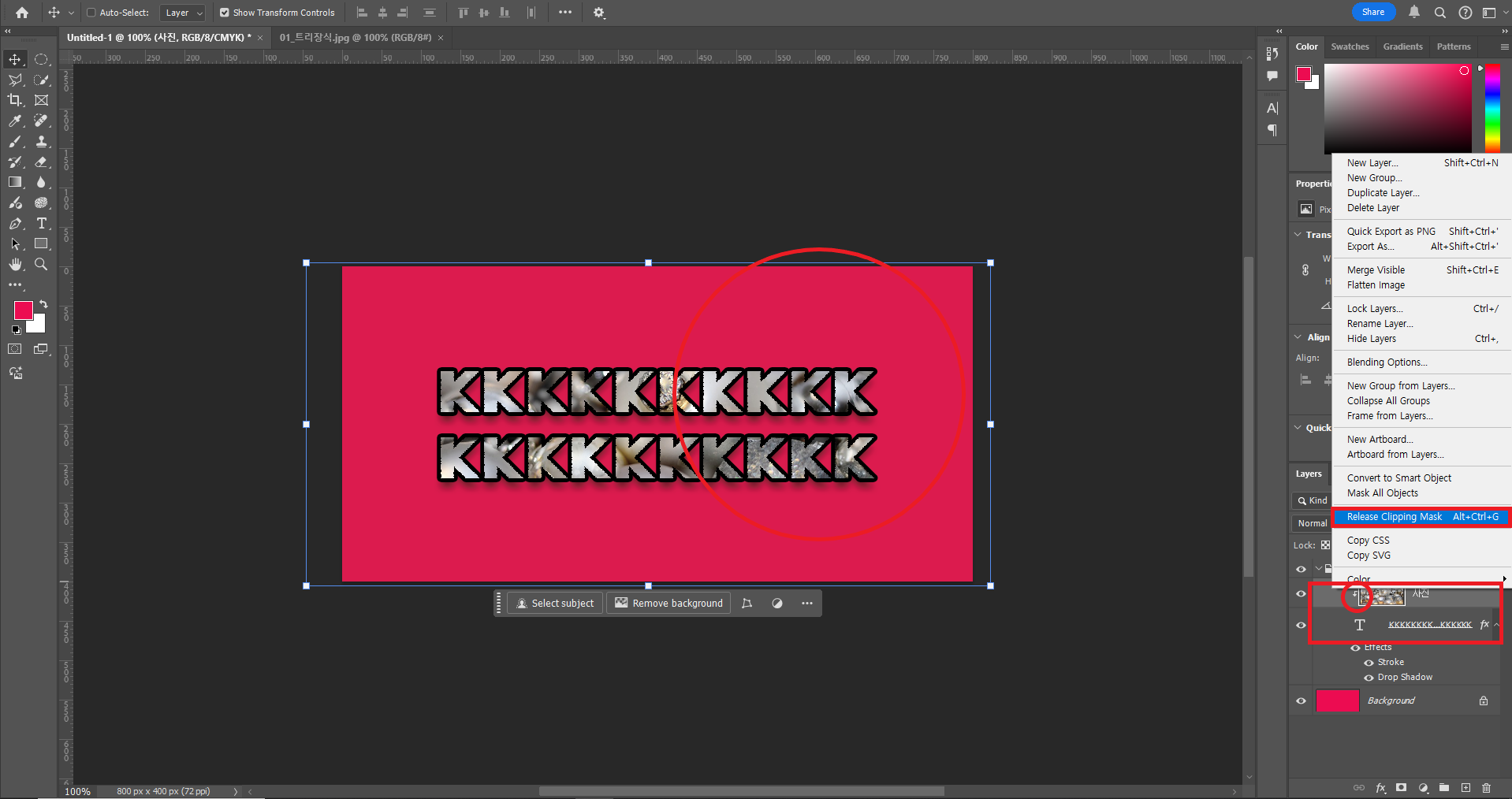Image resolution: width=1512 pixels, height=799 pixels.
Task: Select the Pen tool
Action: coord(15,224)
